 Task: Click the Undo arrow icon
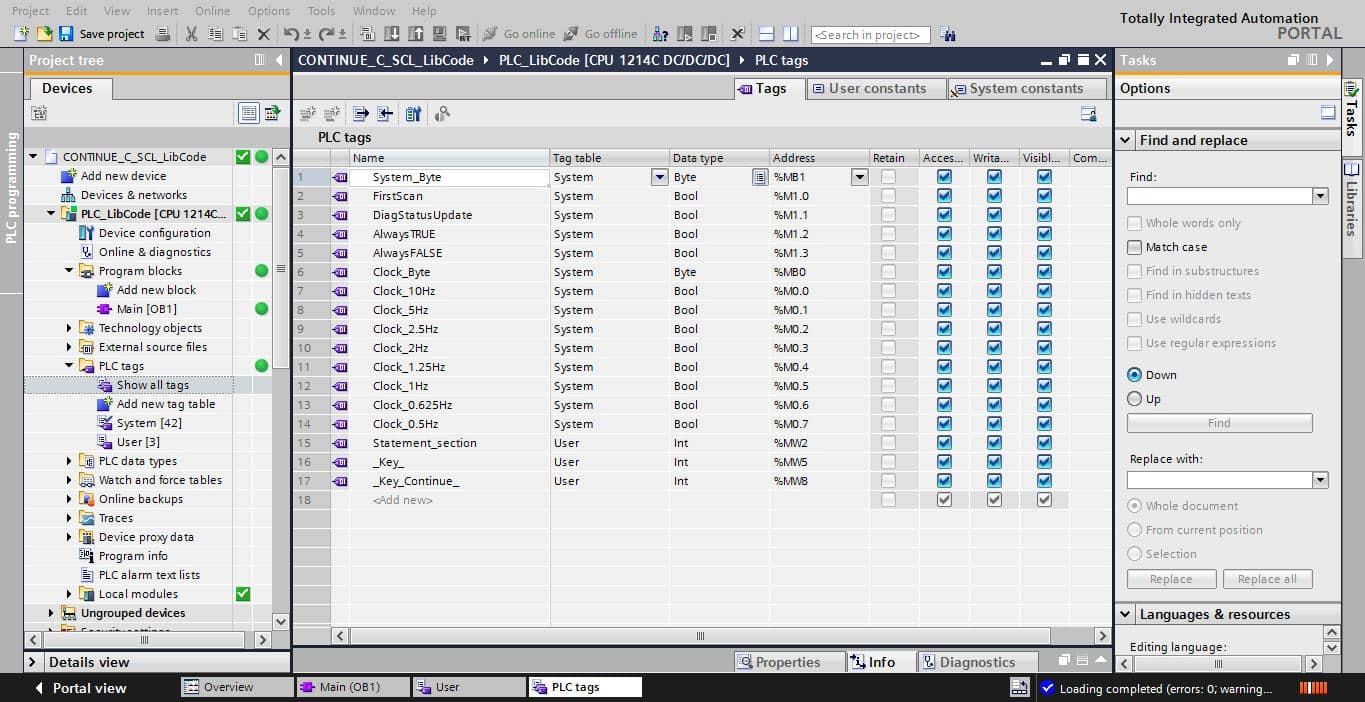click(x=290, y=34)
